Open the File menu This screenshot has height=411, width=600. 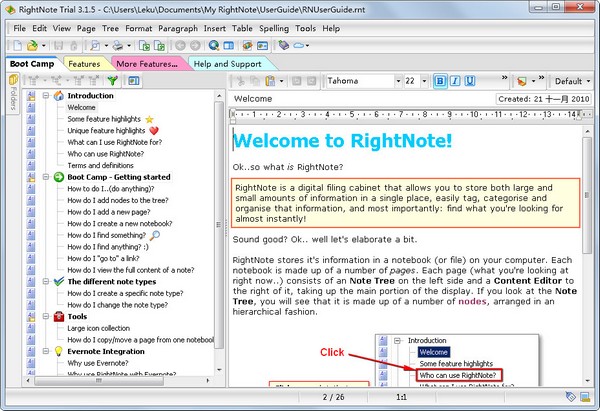coord(19,28)
